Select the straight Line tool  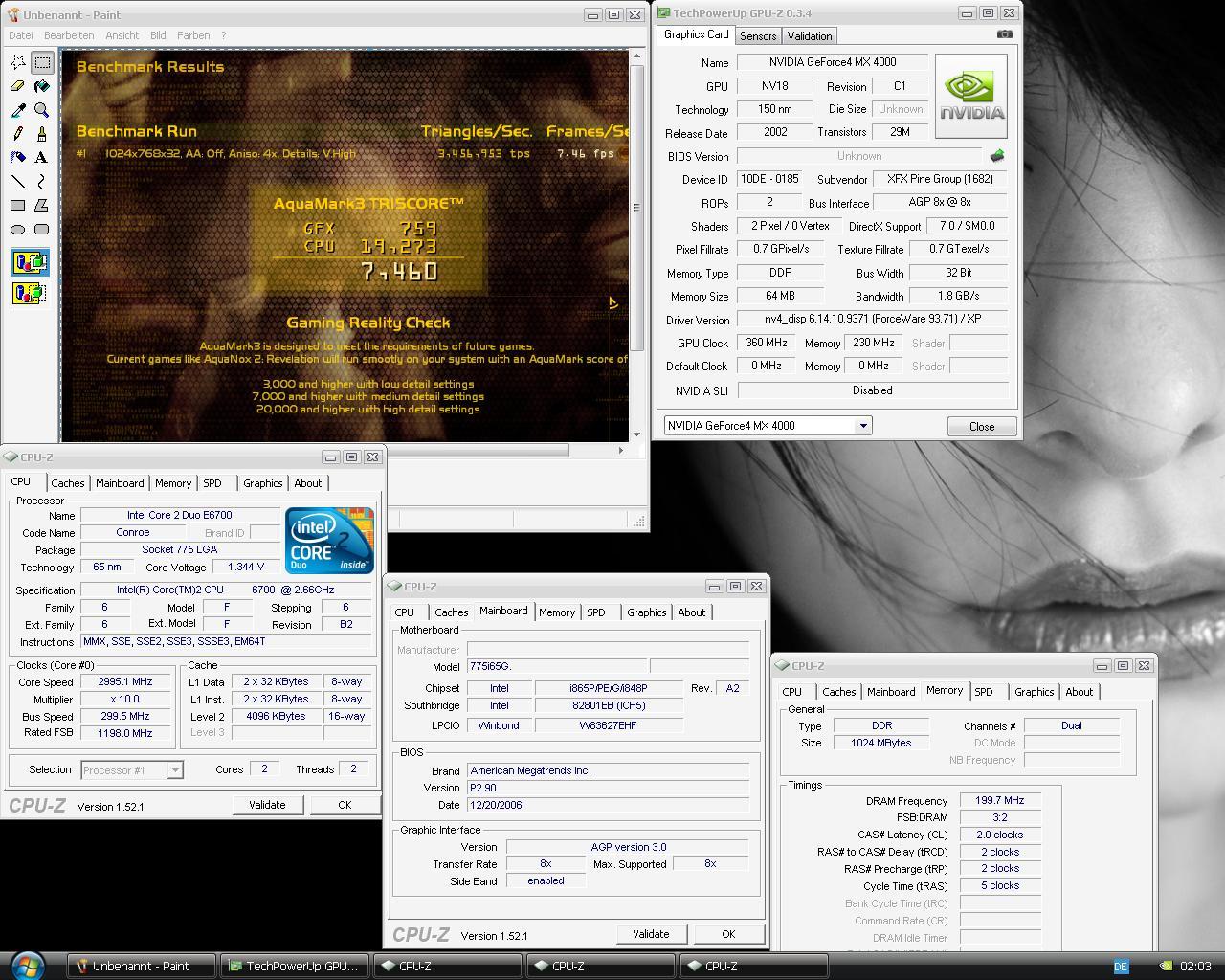coord(18,181)
